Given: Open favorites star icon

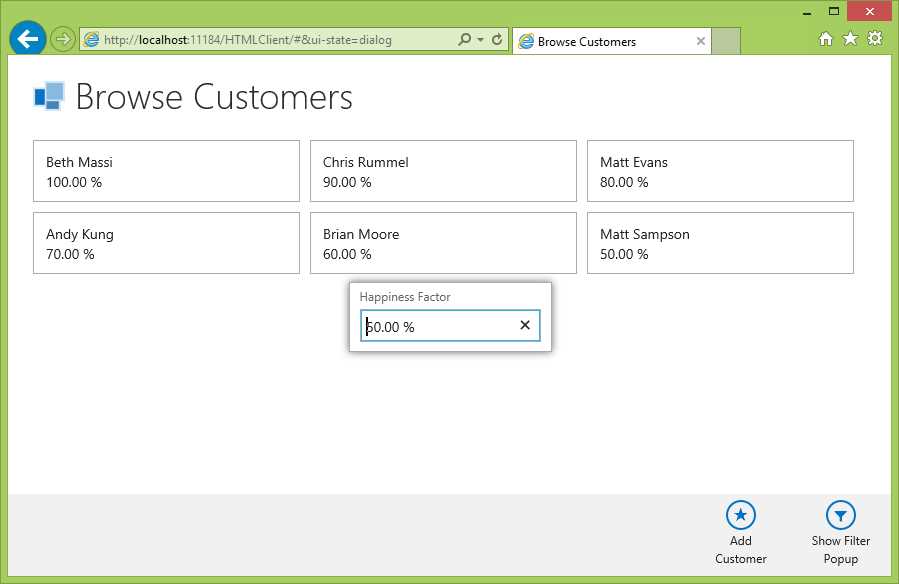Looking at the screenshot, I should click(x=850, y=38).
